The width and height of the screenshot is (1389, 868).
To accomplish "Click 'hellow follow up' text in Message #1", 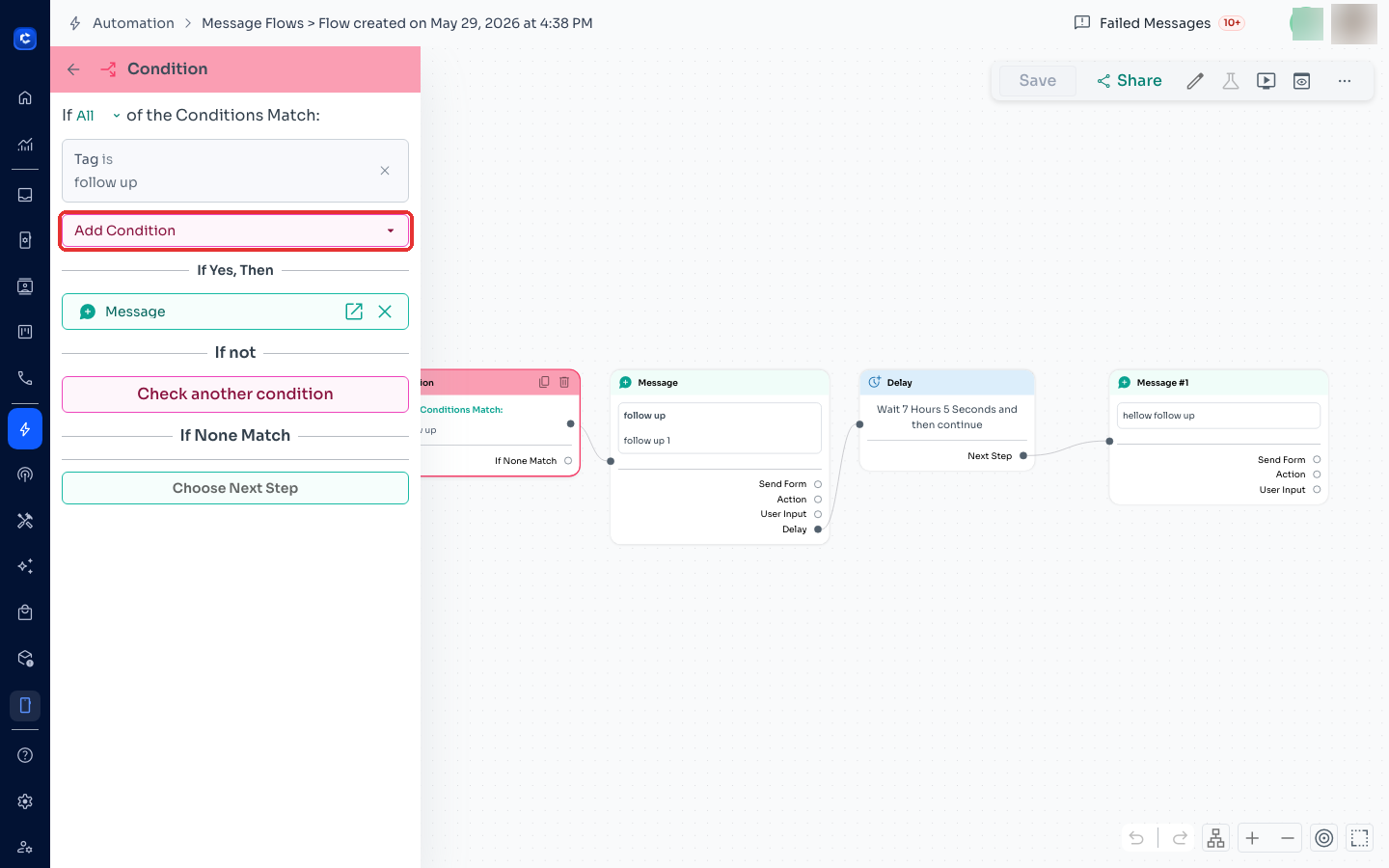I will tap(1158, 416).
